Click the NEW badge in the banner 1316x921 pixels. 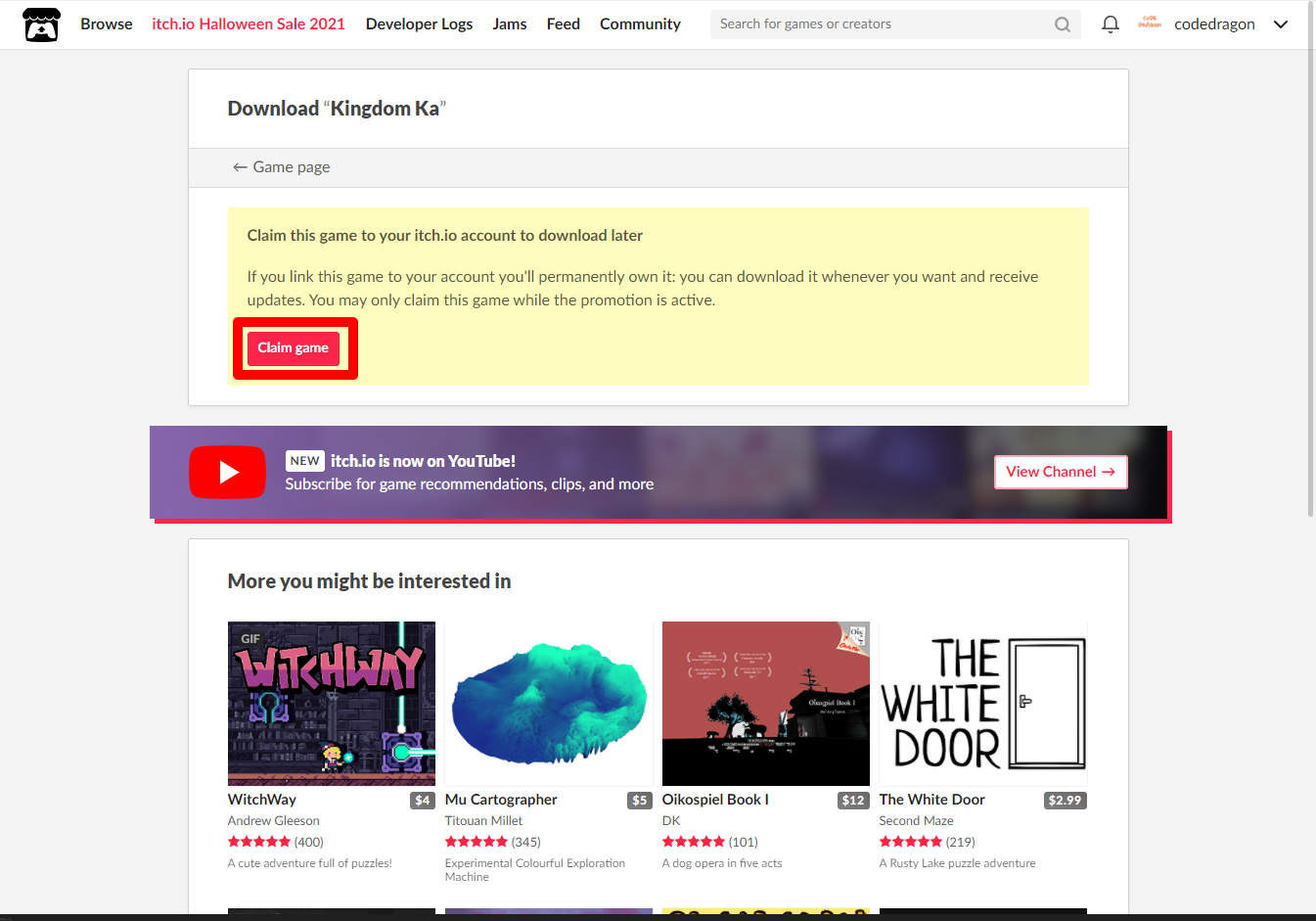click(x=304, y=461)
